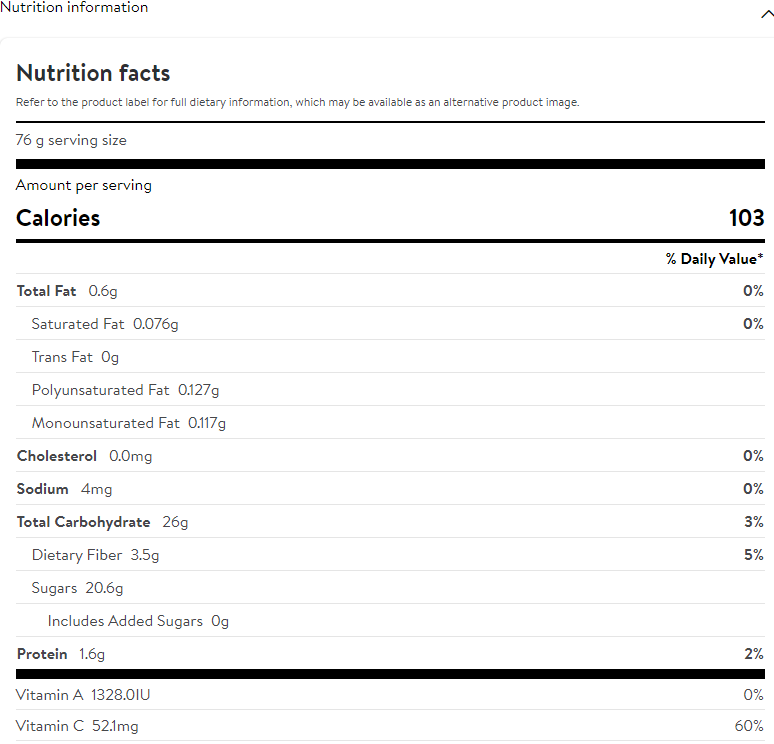The image size is (774, 744).
Task: Click the Total Fat row
Action: pos(67,291)
